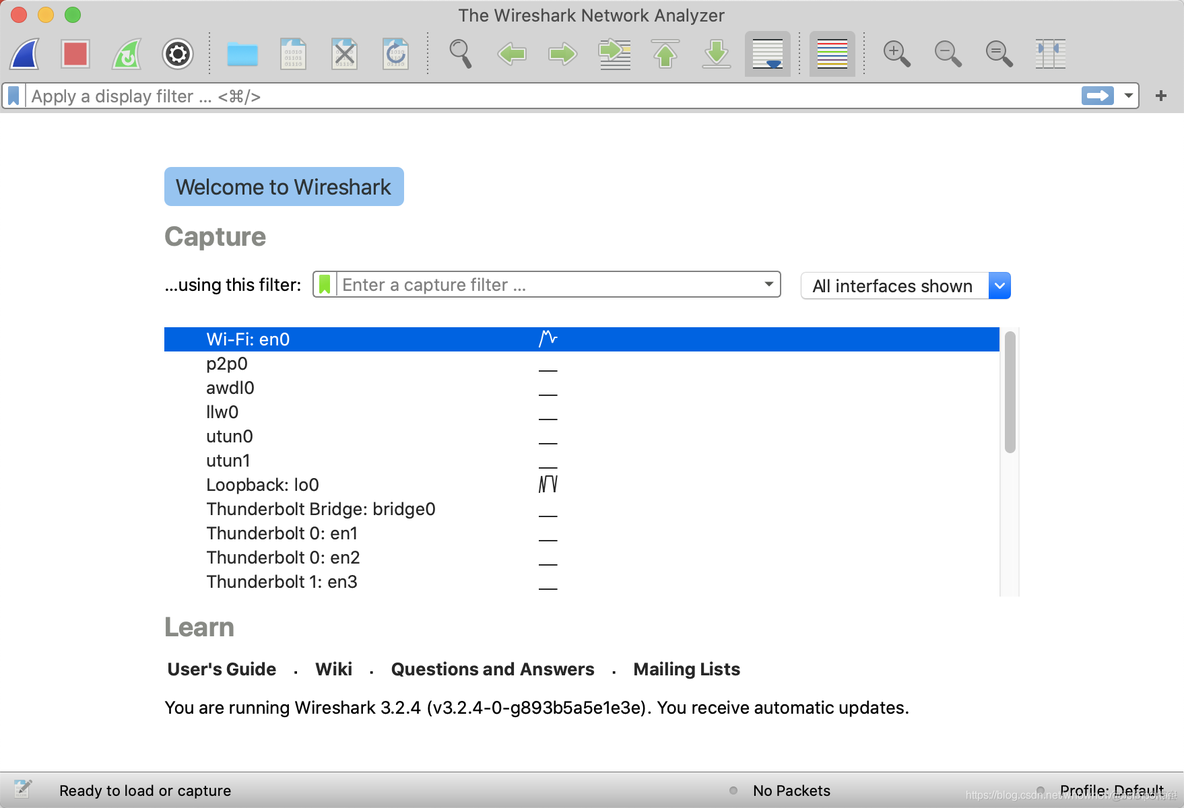Jump to the first packet icon
This screenshot has width=1184, height=808.
[x=665, y=54]
